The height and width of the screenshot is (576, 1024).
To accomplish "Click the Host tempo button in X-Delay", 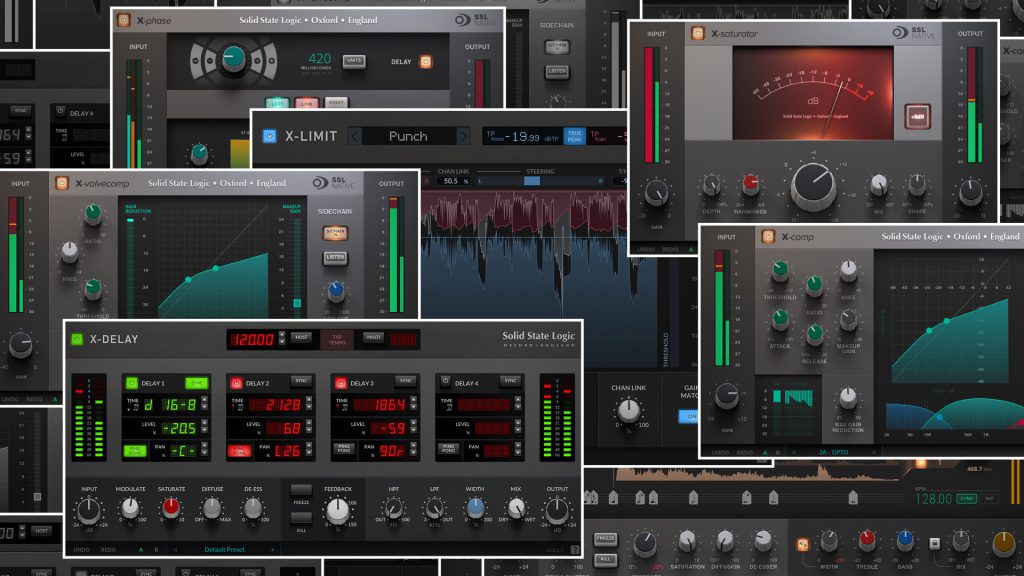I will click(x=301, y=338).
